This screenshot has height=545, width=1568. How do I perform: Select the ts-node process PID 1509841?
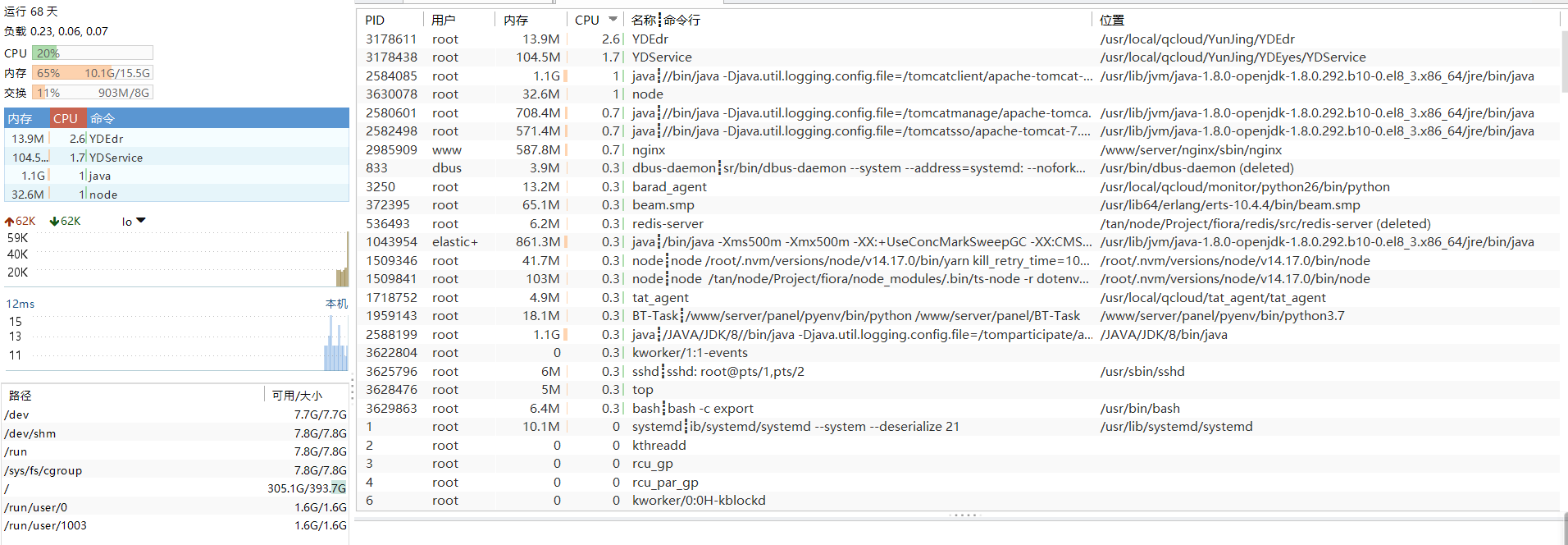958,278
